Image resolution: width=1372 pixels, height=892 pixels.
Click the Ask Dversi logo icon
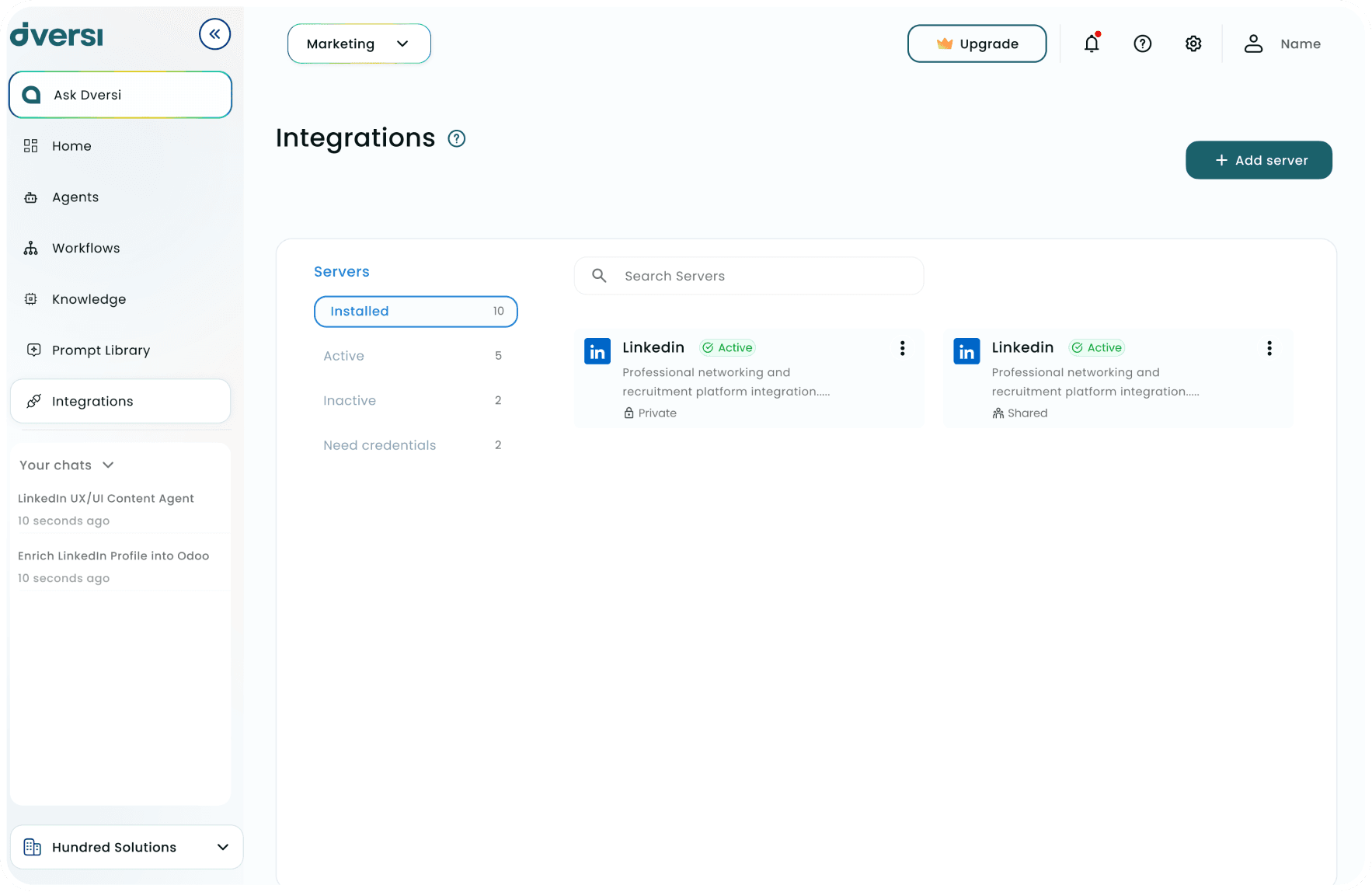[31, 95]
